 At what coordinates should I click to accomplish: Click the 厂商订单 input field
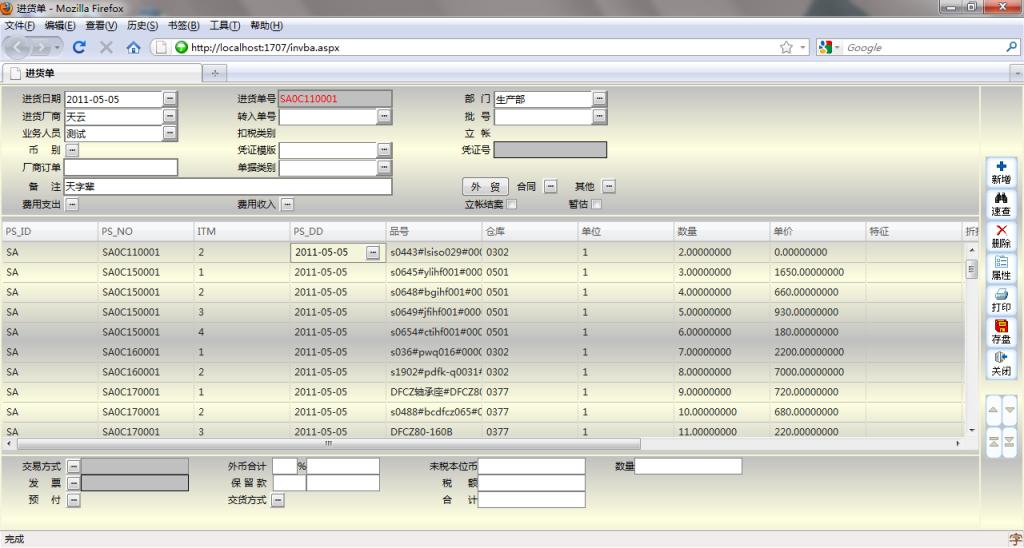point(121,167)
